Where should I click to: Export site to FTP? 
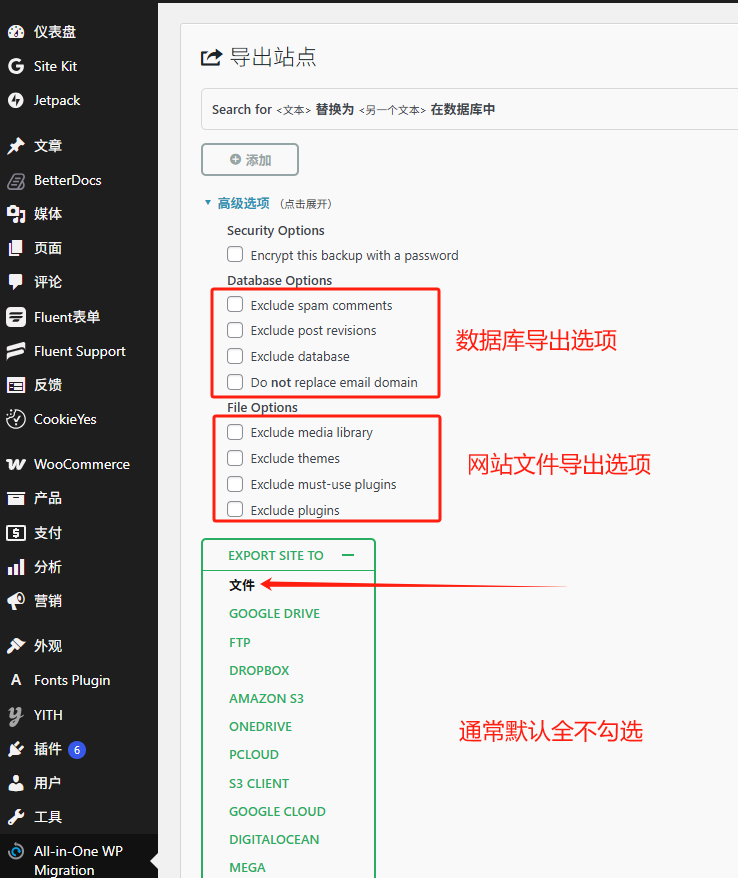[x=240, y=642]
